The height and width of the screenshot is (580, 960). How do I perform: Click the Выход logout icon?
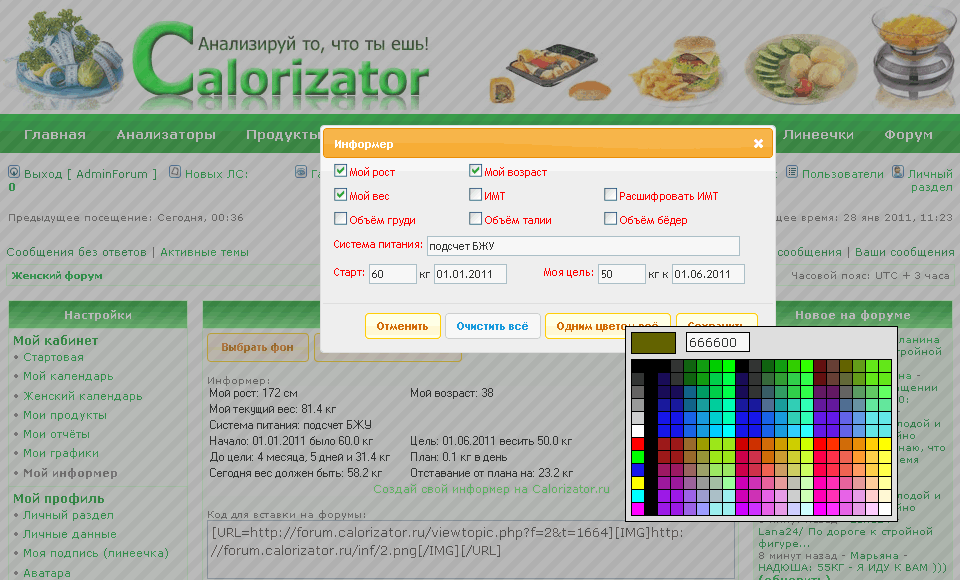[x=14, y=173]
